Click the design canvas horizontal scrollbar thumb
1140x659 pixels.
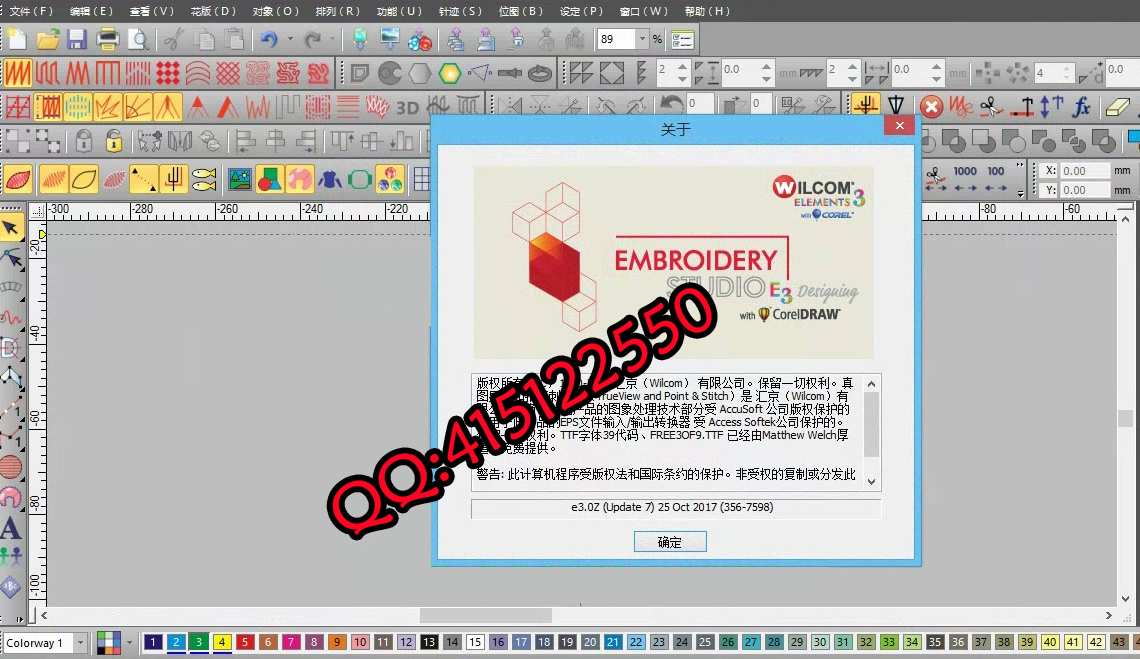(486, 615)
